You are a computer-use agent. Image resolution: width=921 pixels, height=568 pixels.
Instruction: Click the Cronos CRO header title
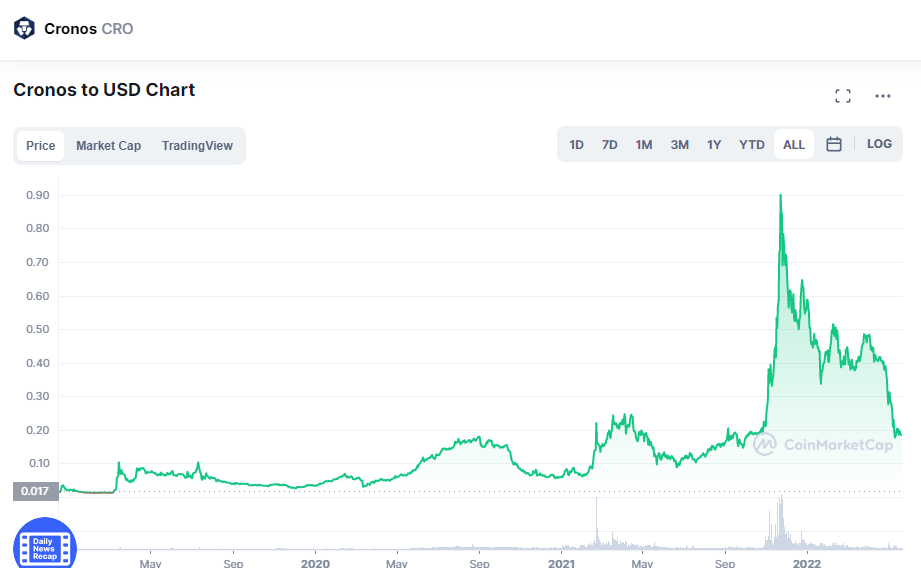(89, 29)
